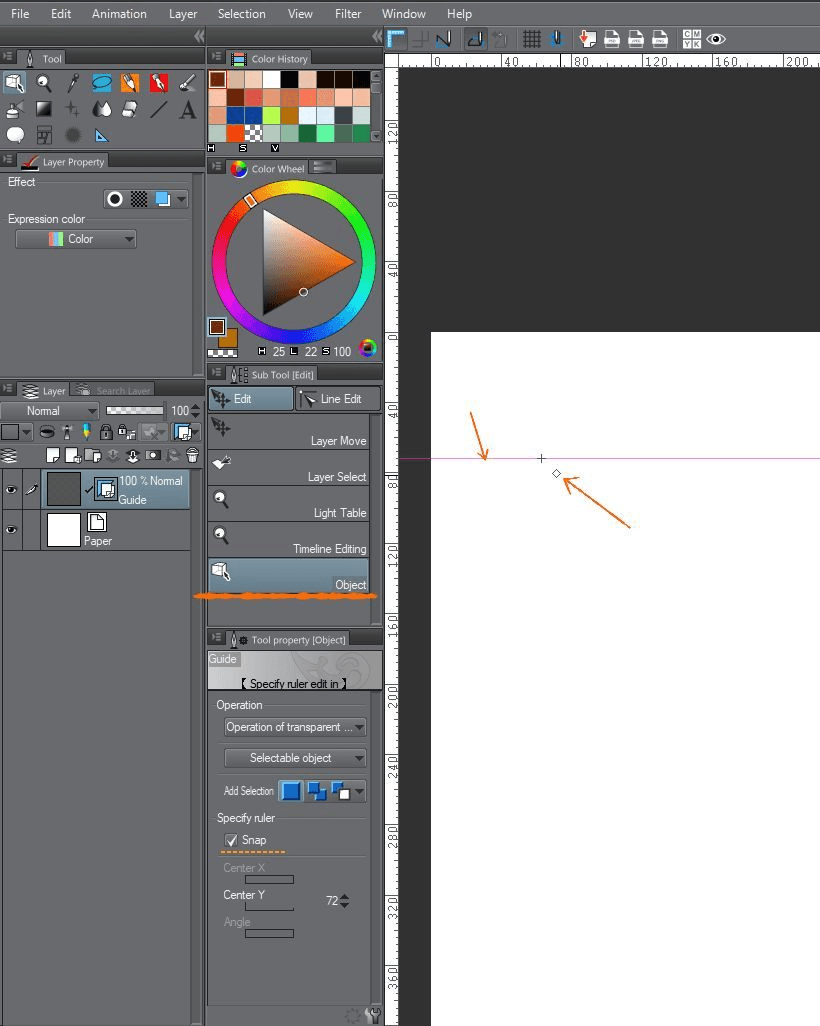
Task: Click the Zoom magnifier tool
Action: click(x=44, y=83)
